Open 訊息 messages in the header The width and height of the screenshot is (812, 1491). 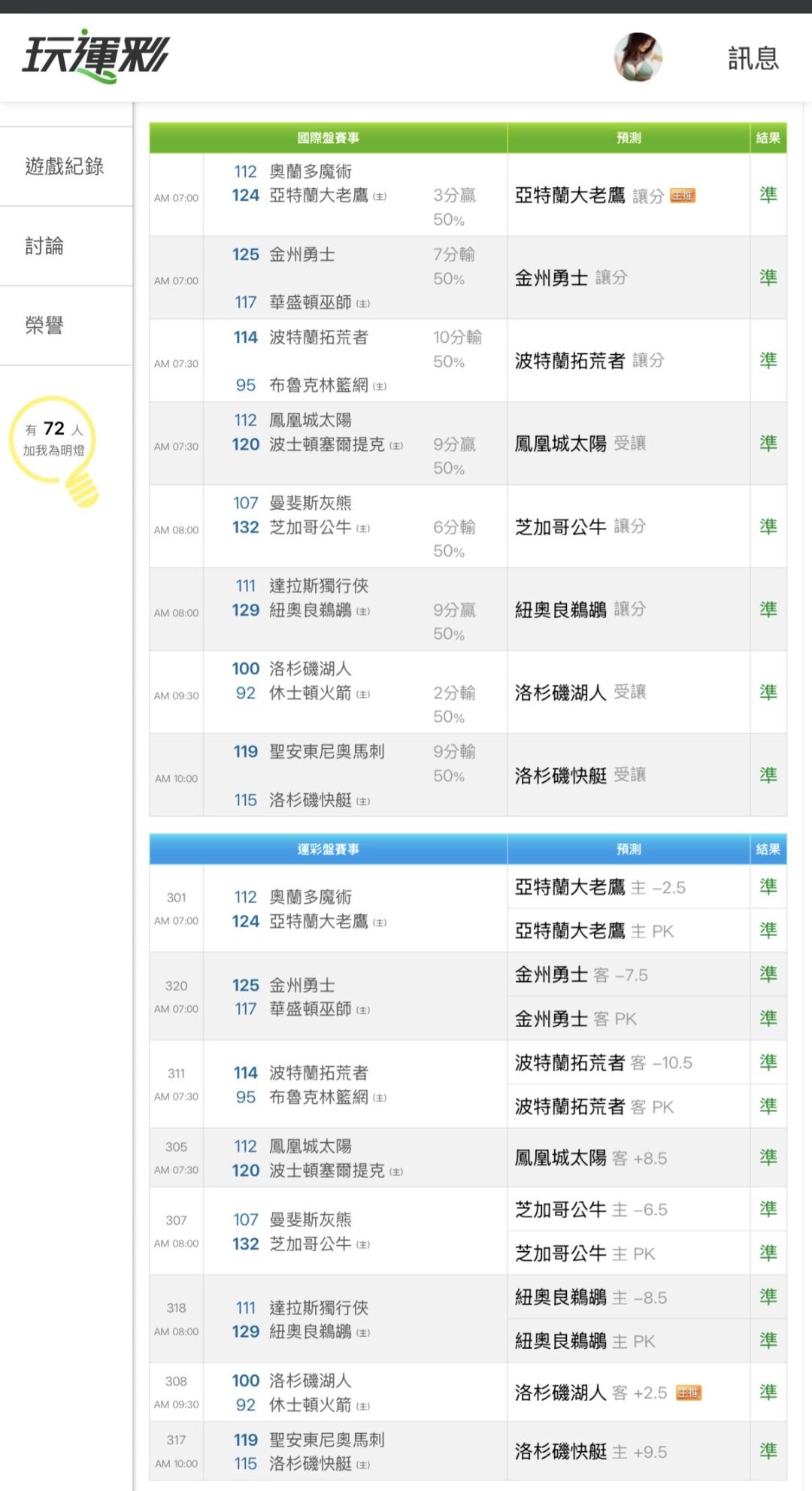(x=753, y=58)
